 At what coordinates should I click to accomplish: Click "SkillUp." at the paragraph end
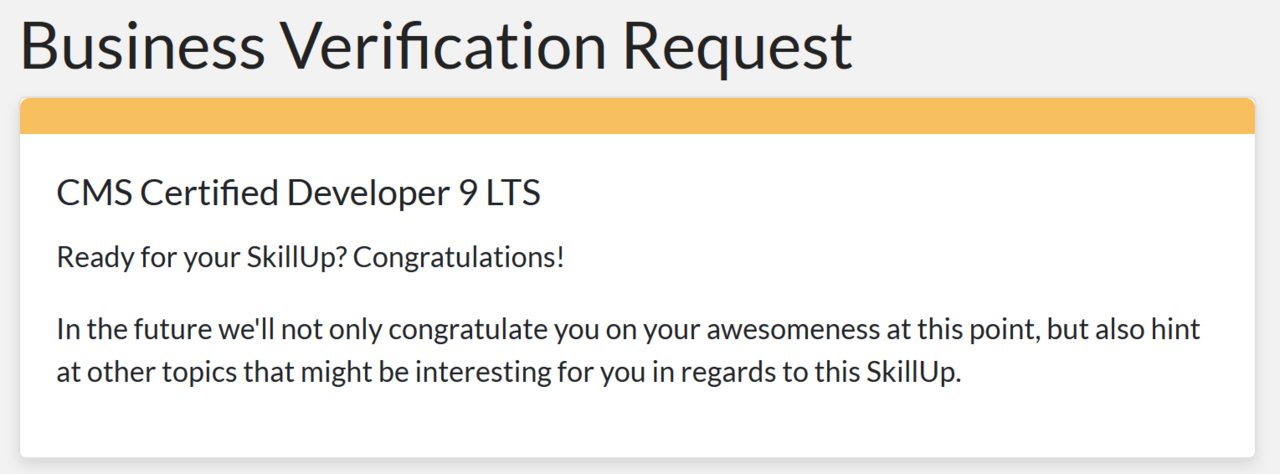[908, 376]
